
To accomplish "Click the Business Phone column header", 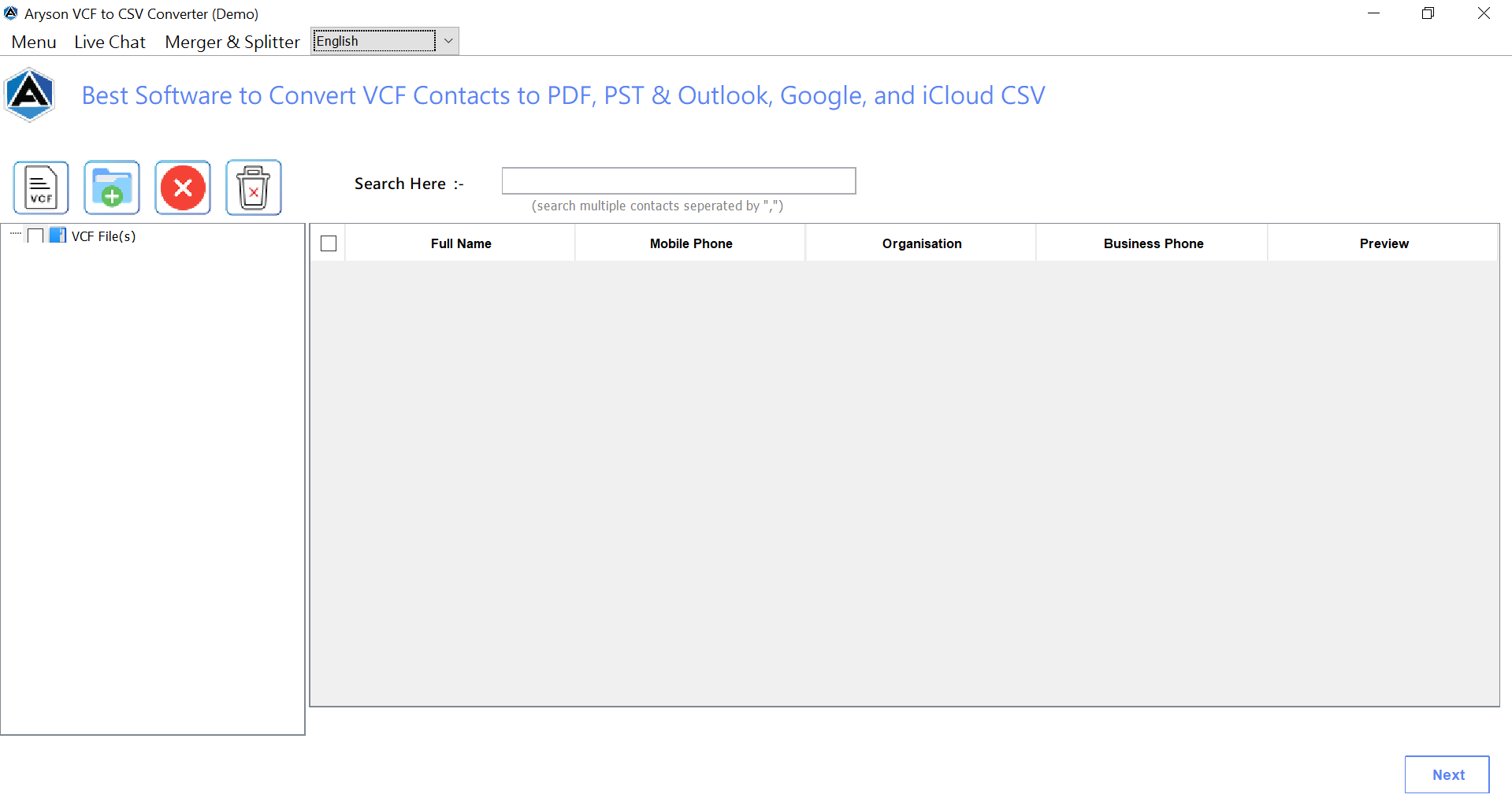I will [1154, 243].
